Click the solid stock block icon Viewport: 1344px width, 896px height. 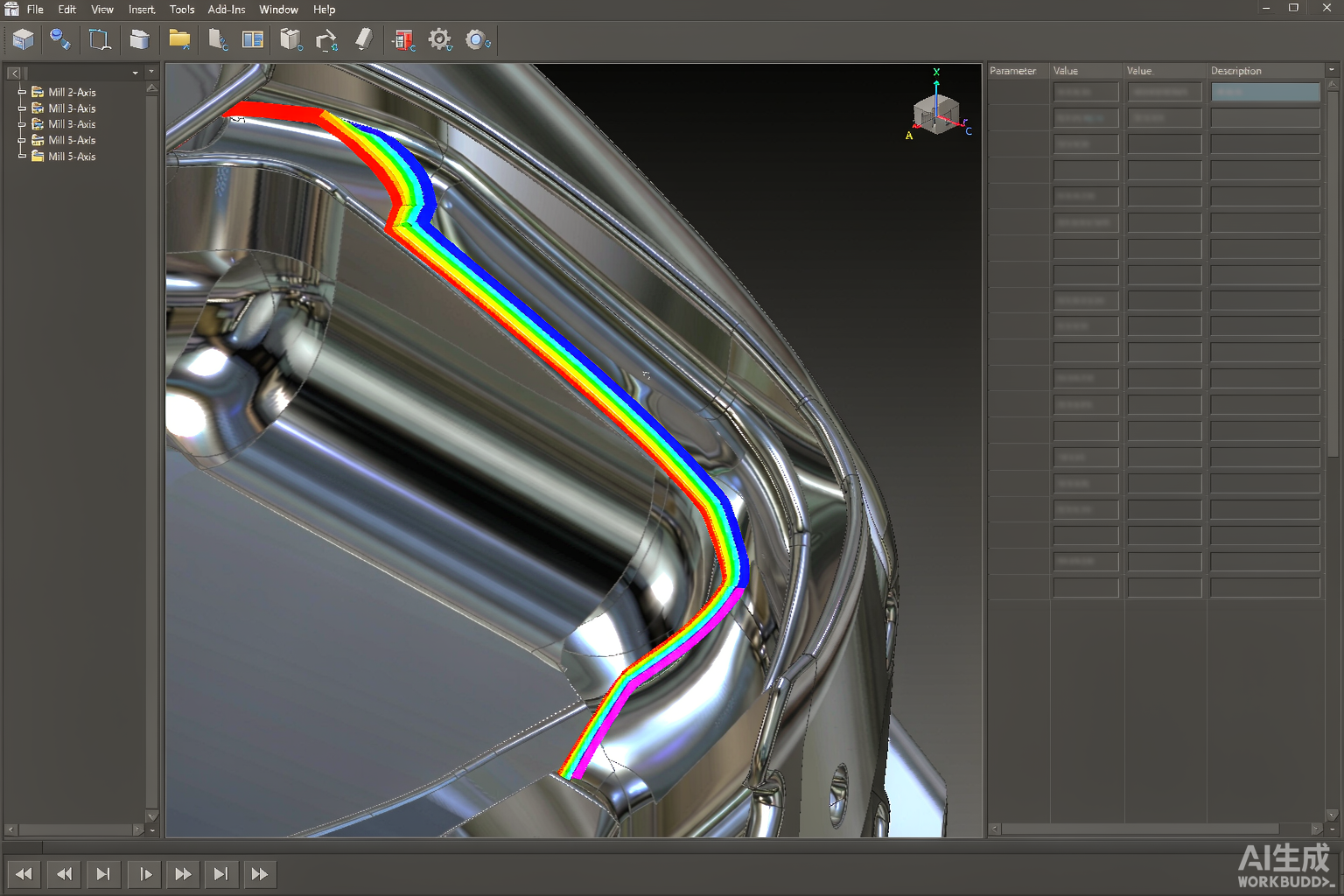[140, 39]
